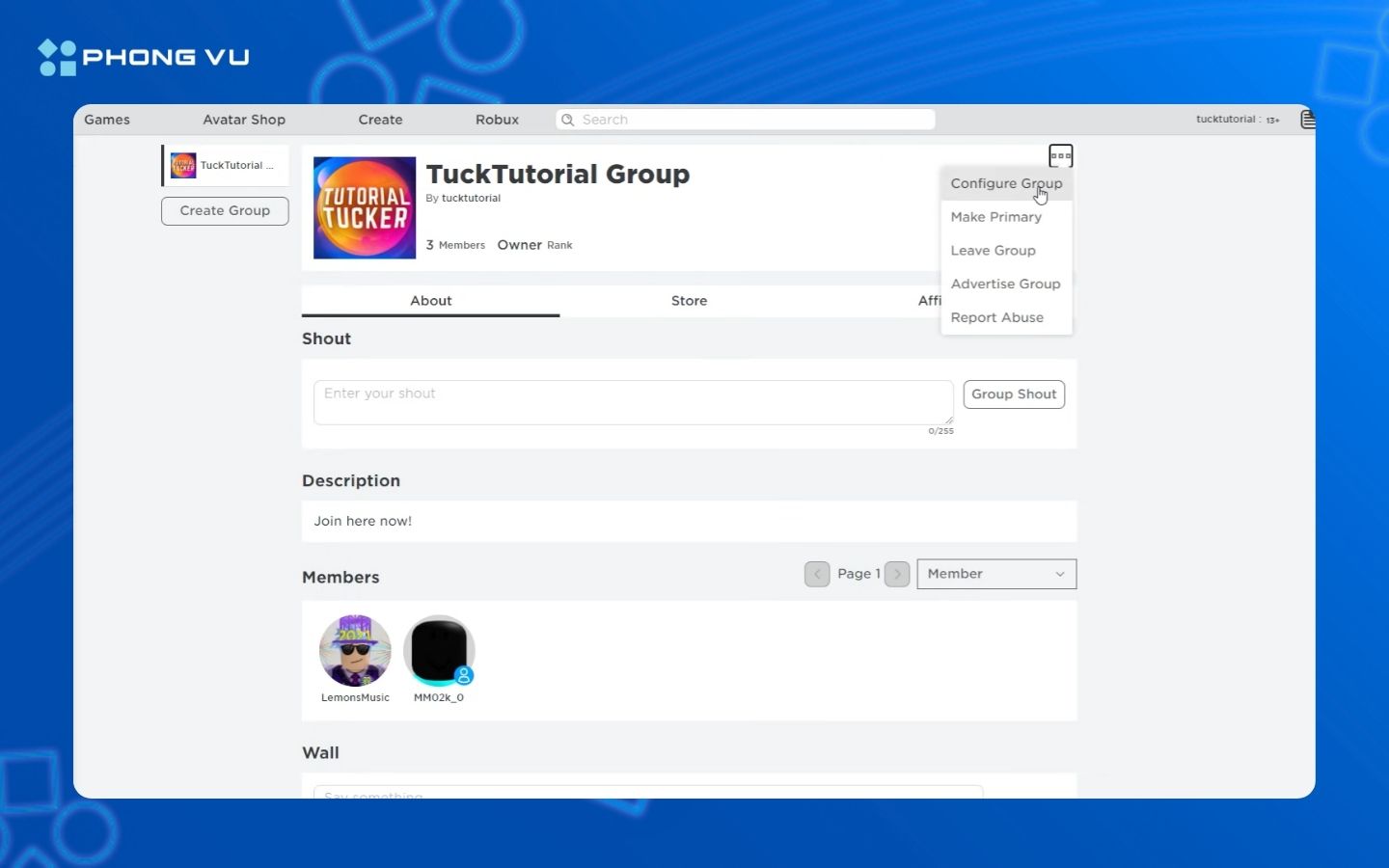Go to next members page arrow
Screen dimensions: 1389x868
pos(897,574)
